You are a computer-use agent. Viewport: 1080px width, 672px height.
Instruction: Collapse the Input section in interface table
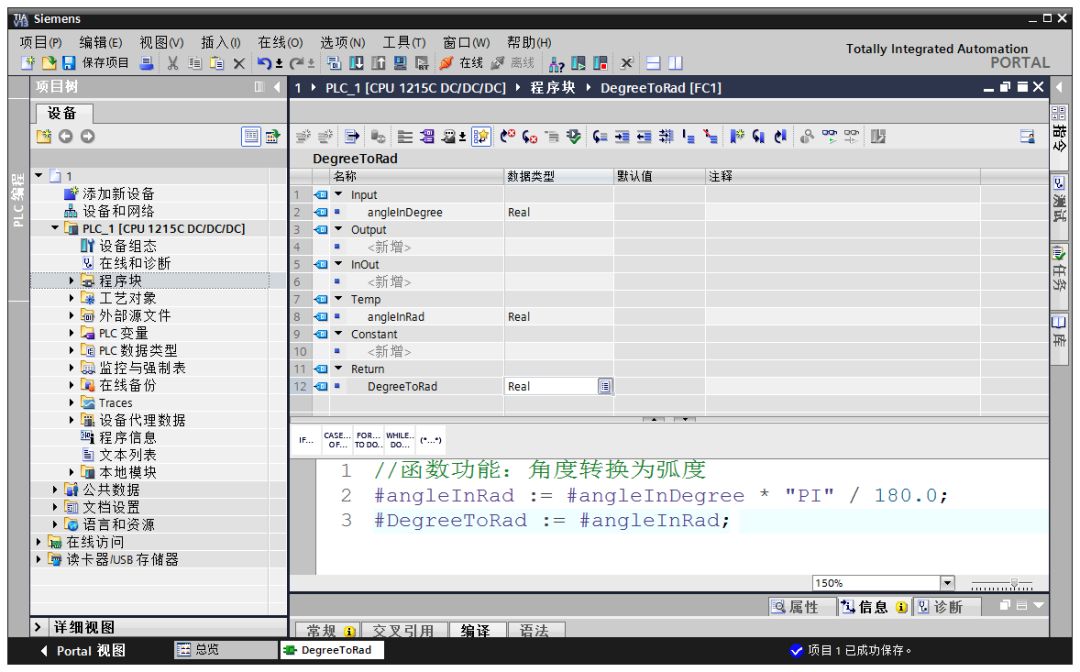click(x=338, y=195)
